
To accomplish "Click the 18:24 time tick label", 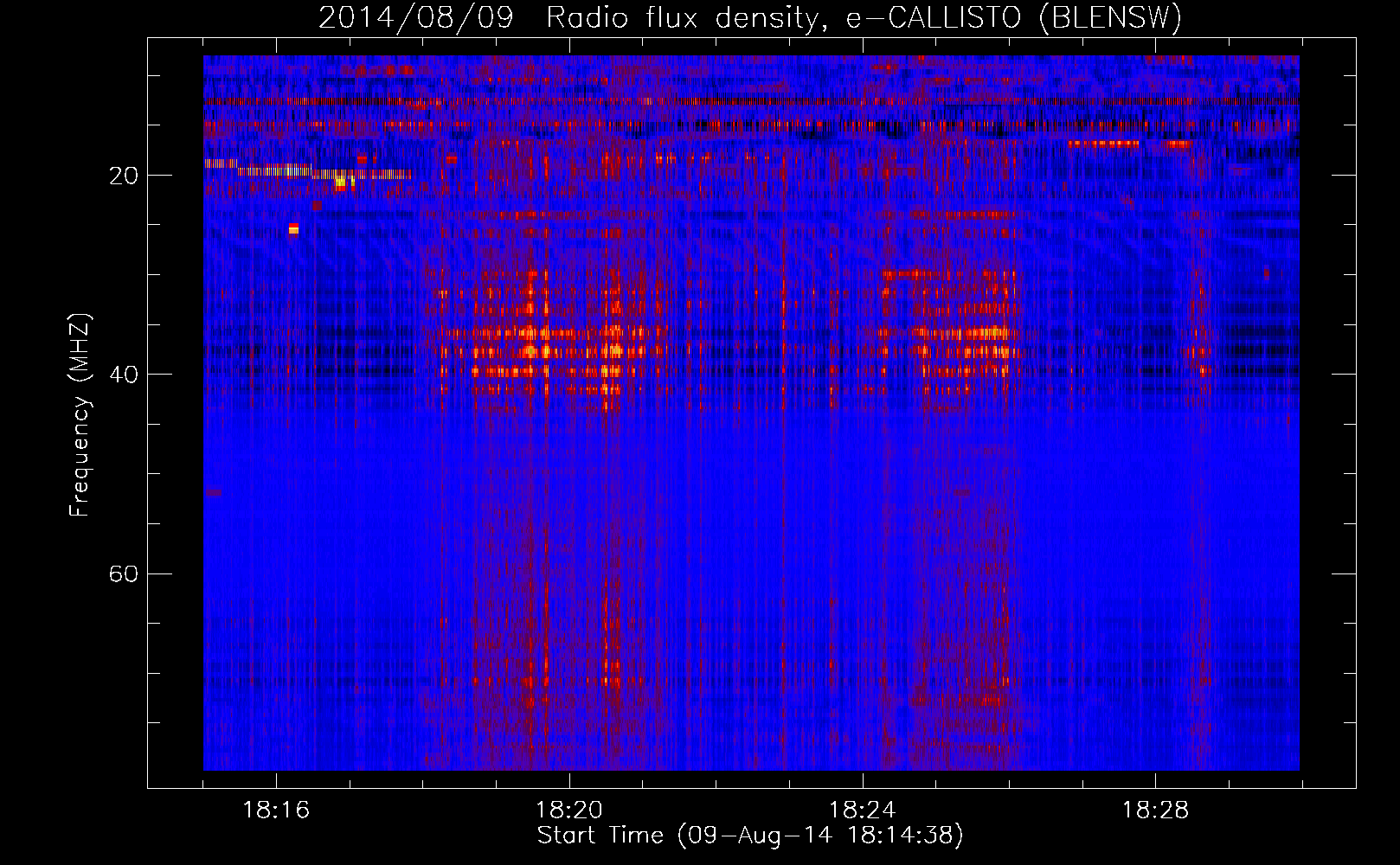I will click(863, 811).
